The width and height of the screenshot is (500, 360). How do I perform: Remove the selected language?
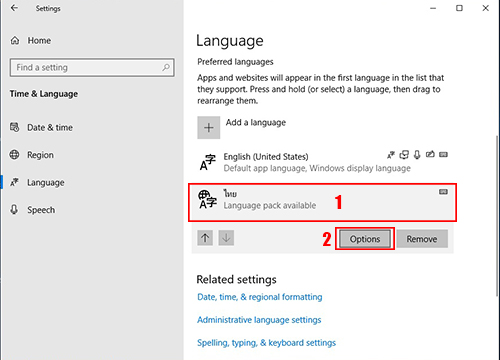pyautogui.click(x=422, y=239)
